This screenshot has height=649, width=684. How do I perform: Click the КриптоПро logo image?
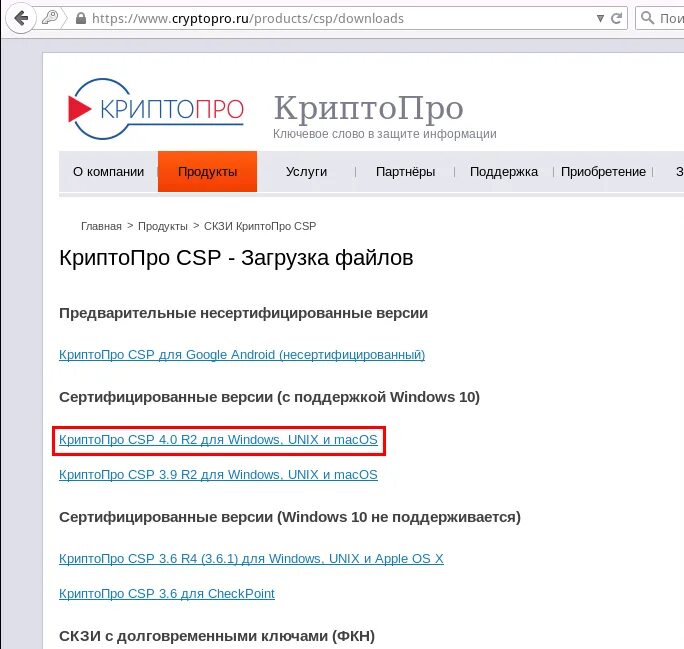[x=156, y=109]
